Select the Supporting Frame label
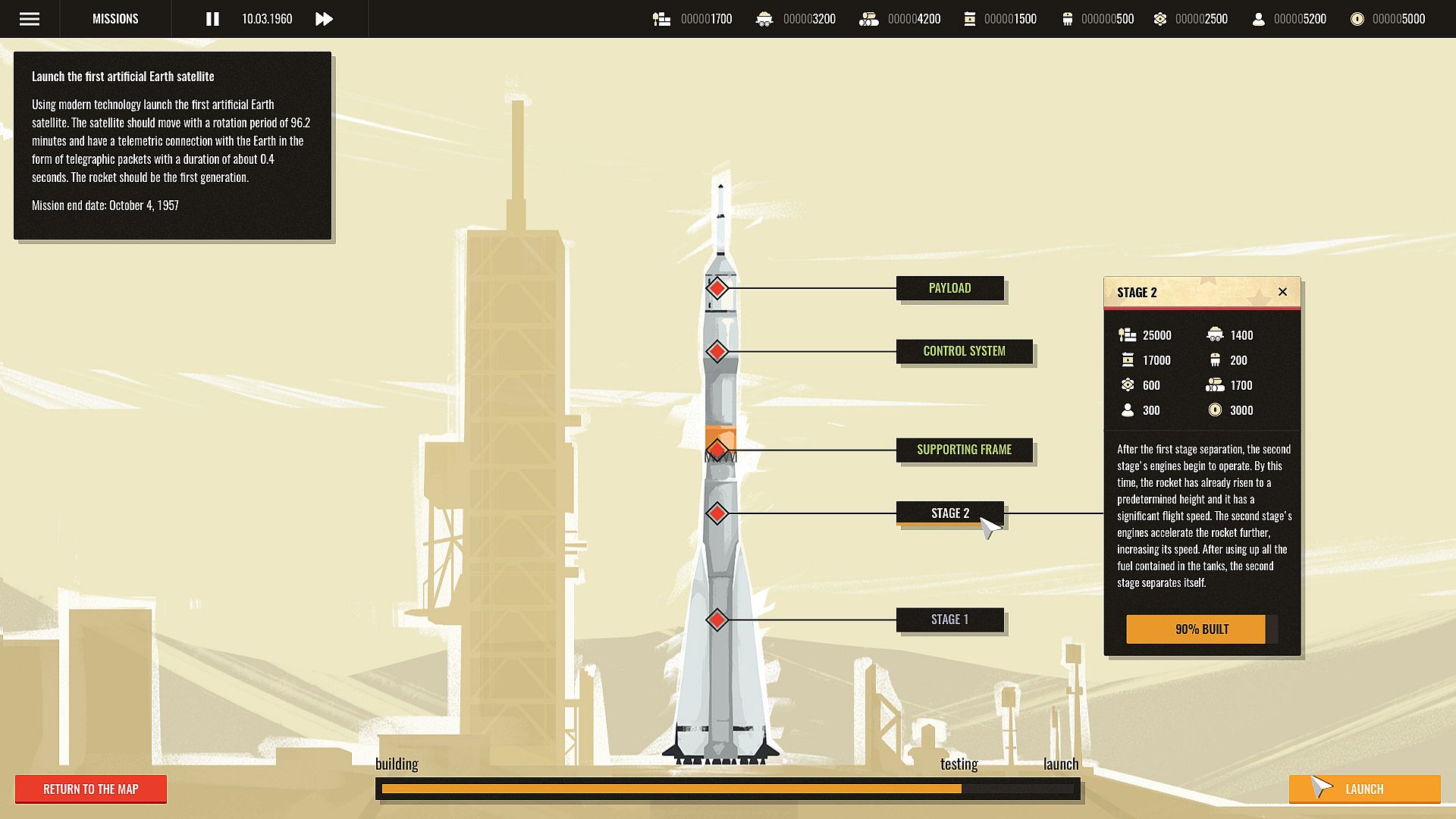 [964, 450]
